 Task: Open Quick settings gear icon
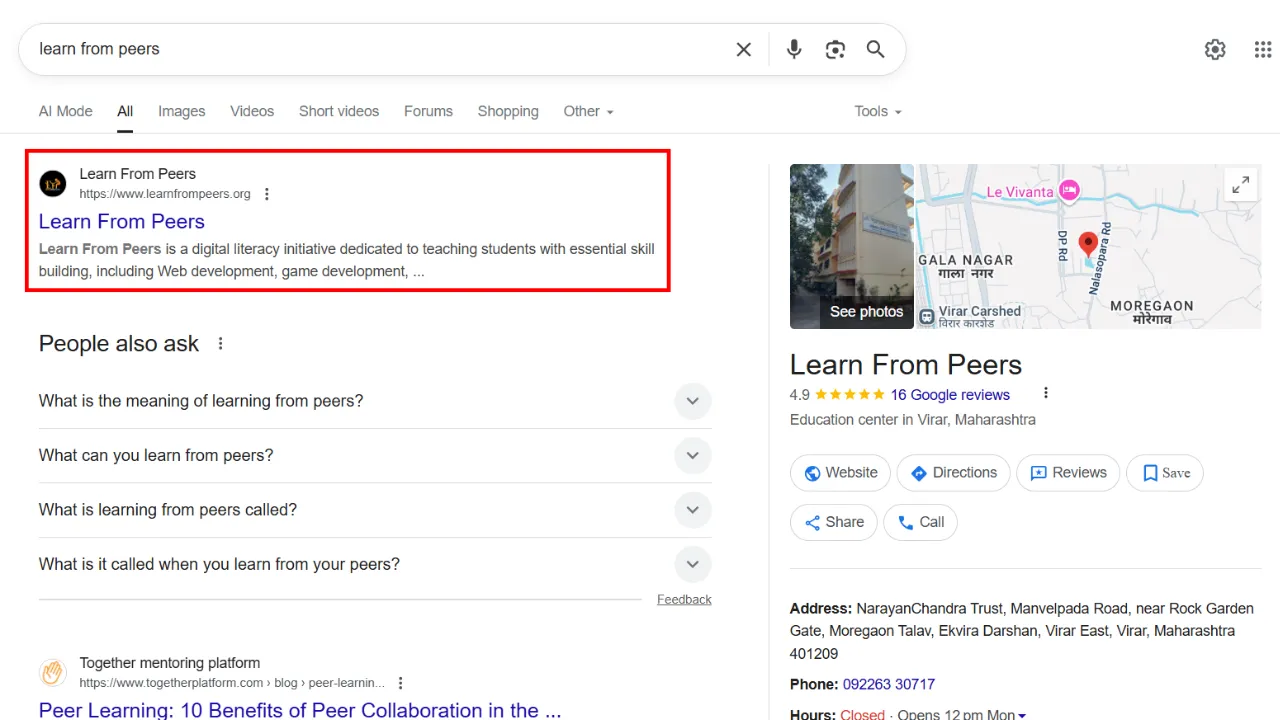point(1215,49)
